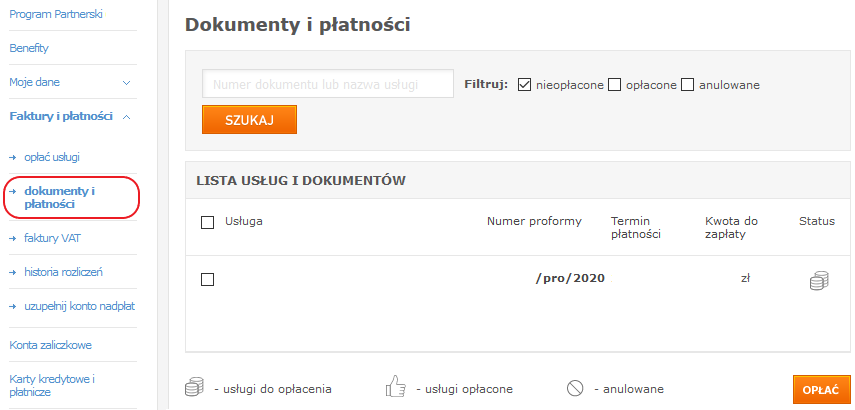
Task: Click the arrow icon beside uzupełnij konto nadpłat
Action: [x=13, y=306]
